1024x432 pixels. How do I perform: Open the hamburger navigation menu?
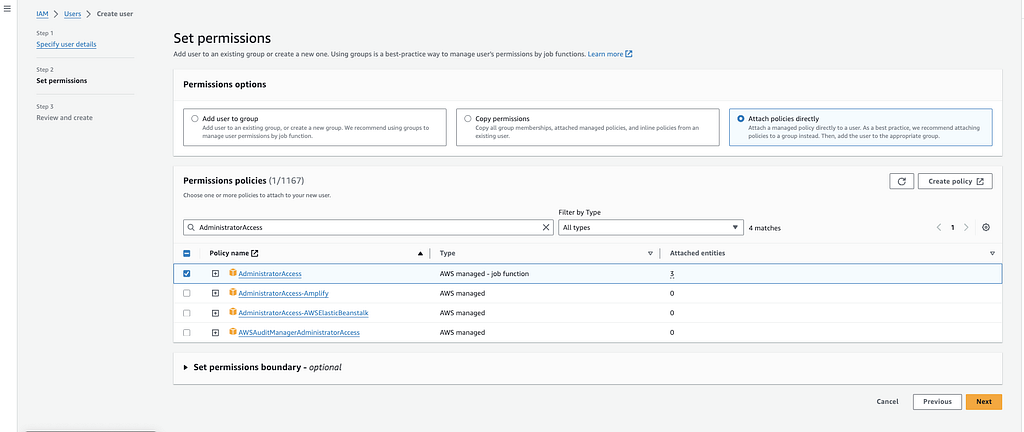pos(7,8)
